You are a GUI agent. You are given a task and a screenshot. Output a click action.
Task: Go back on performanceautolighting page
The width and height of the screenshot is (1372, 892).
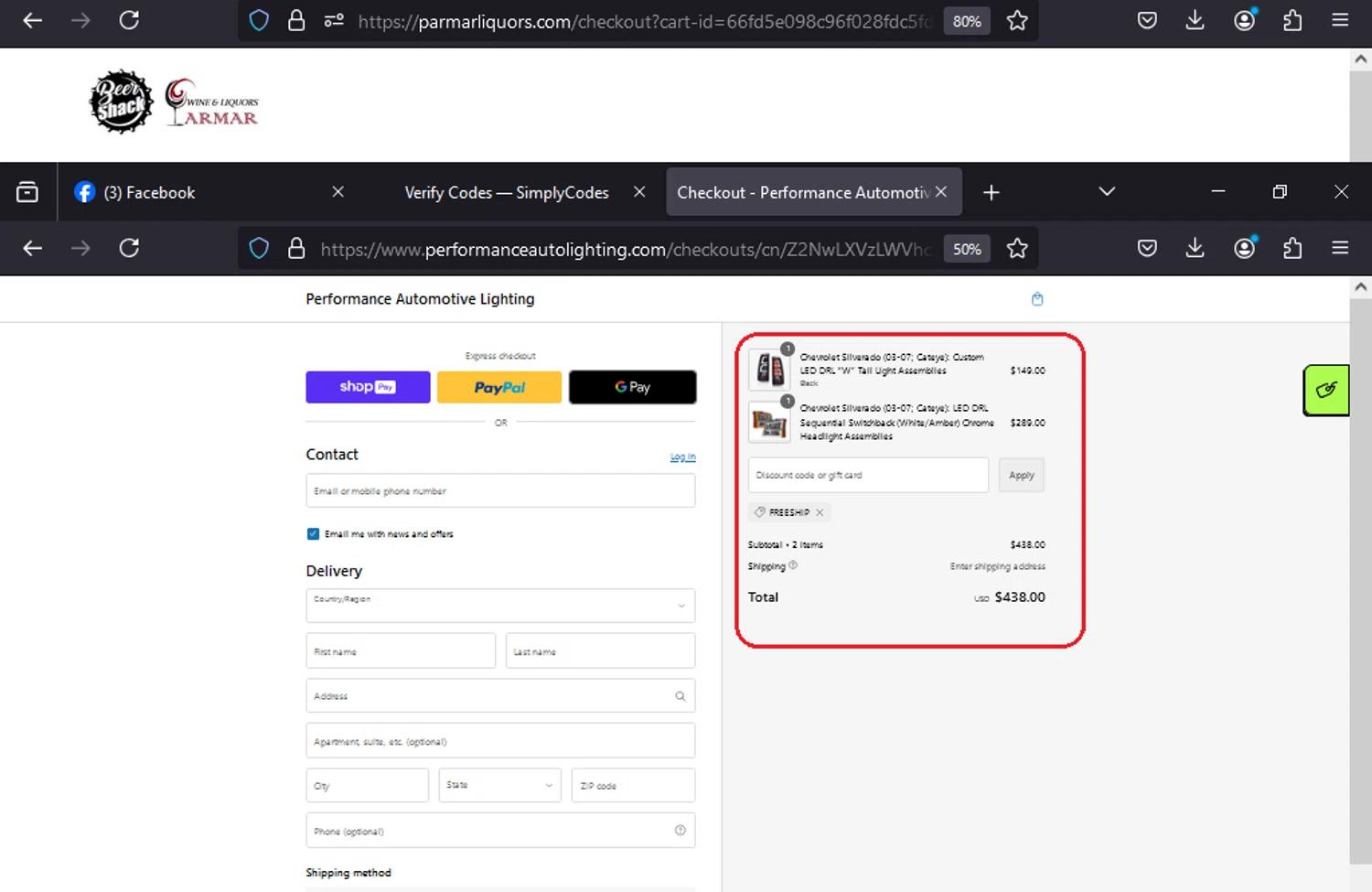pyautogui.click(x=33, y=248)
